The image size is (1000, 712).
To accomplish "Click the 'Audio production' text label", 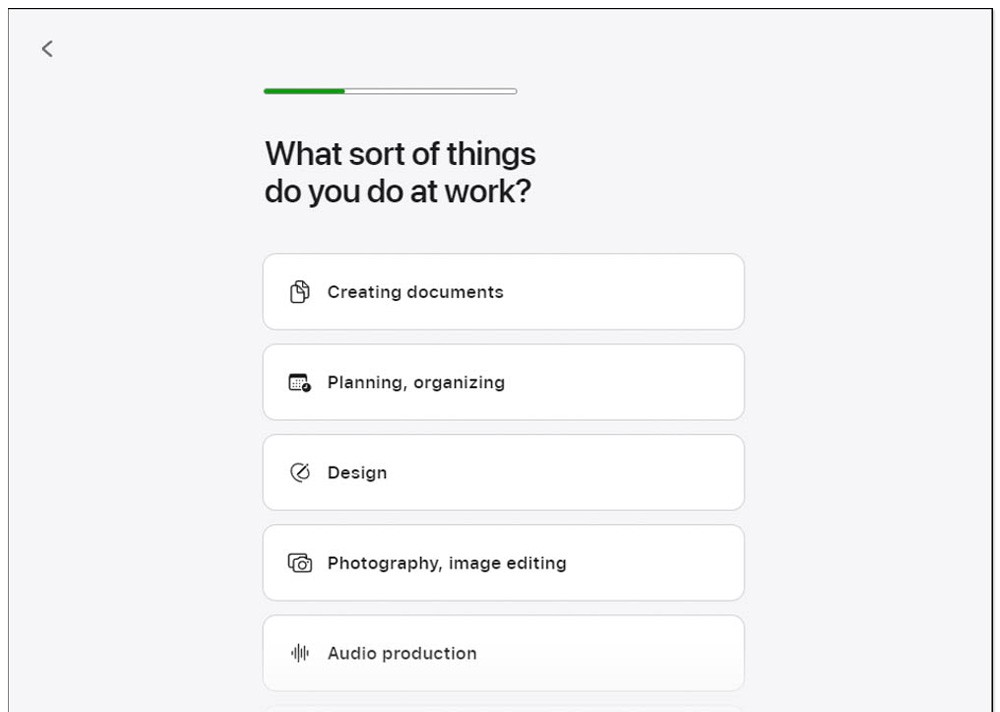I will pyautogui.click(x=402, y=653).
